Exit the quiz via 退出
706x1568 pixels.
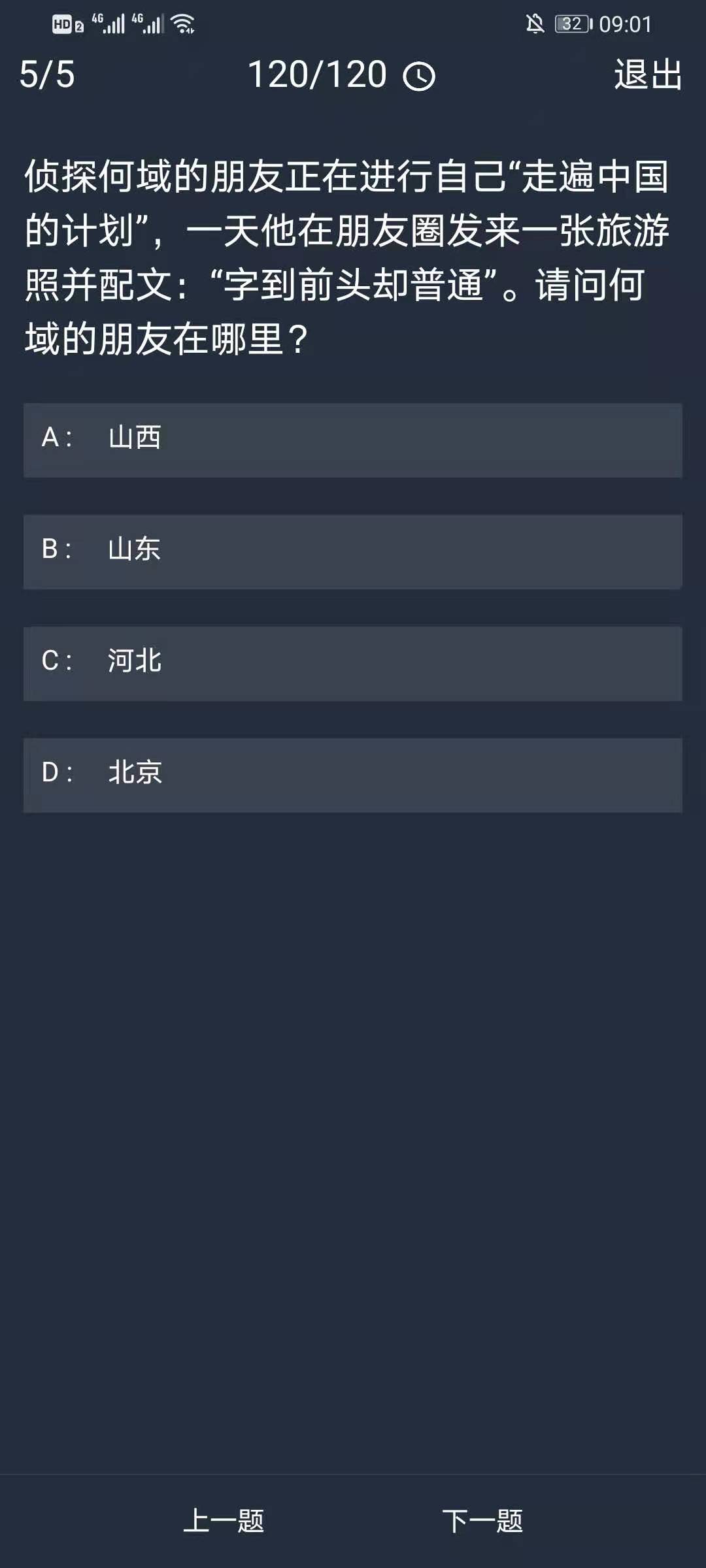648,74
